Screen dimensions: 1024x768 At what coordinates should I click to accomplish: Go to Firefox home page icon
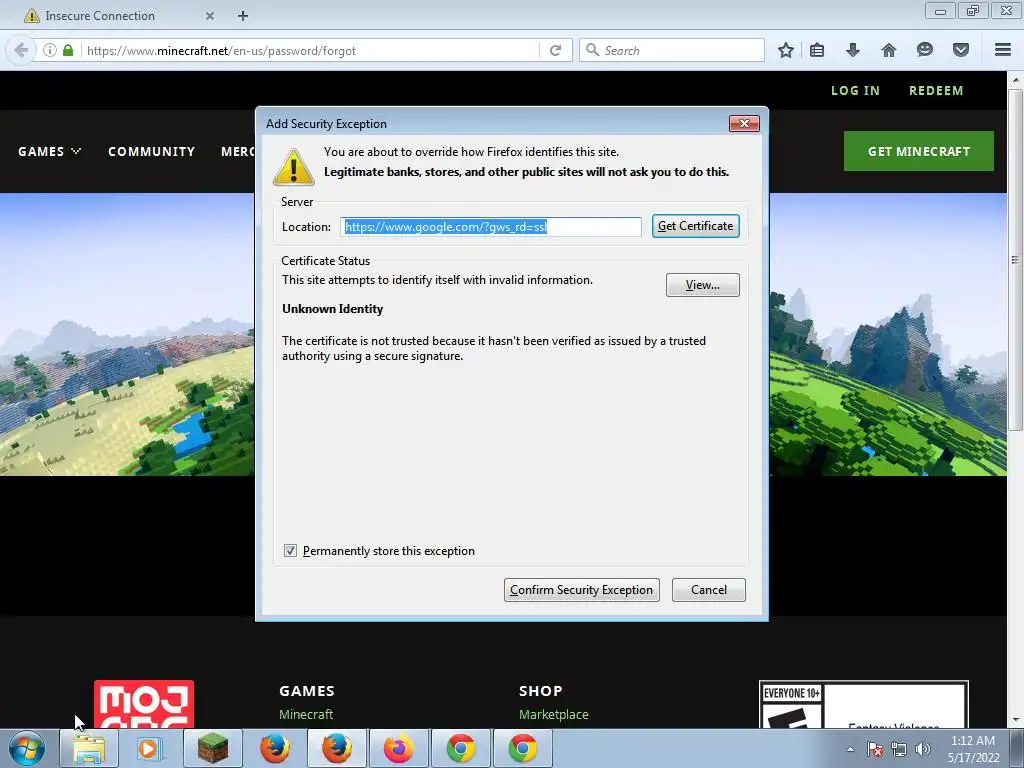pyautogui.click(x=889, y=50)
